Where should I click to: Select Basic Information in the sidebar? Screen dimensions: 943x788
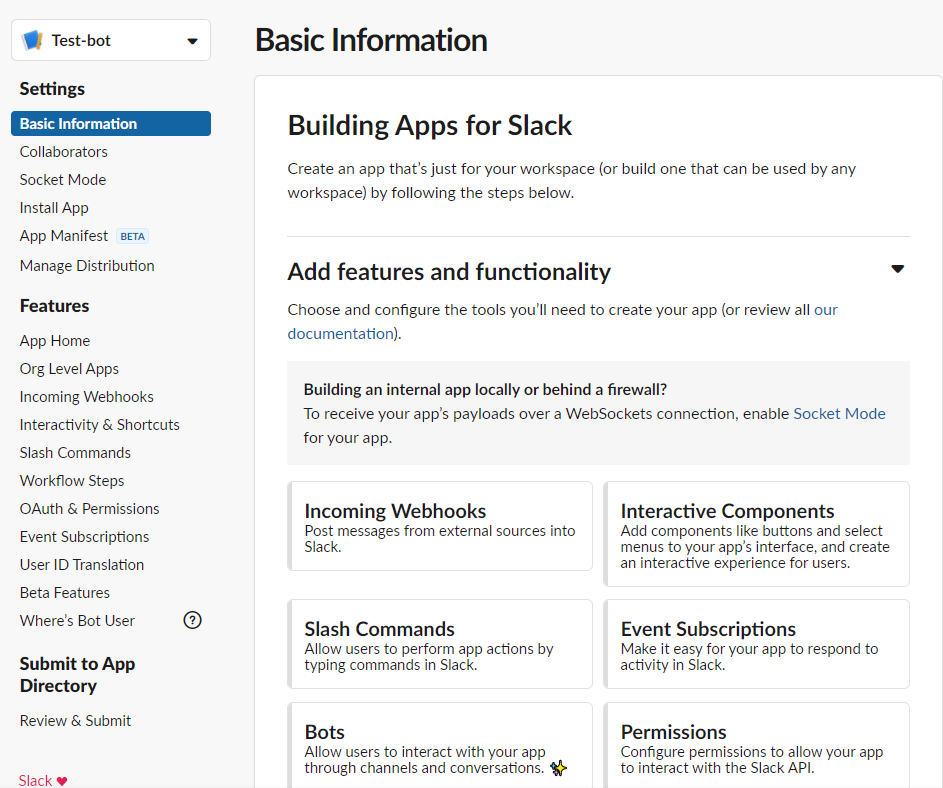pos(111,123)
